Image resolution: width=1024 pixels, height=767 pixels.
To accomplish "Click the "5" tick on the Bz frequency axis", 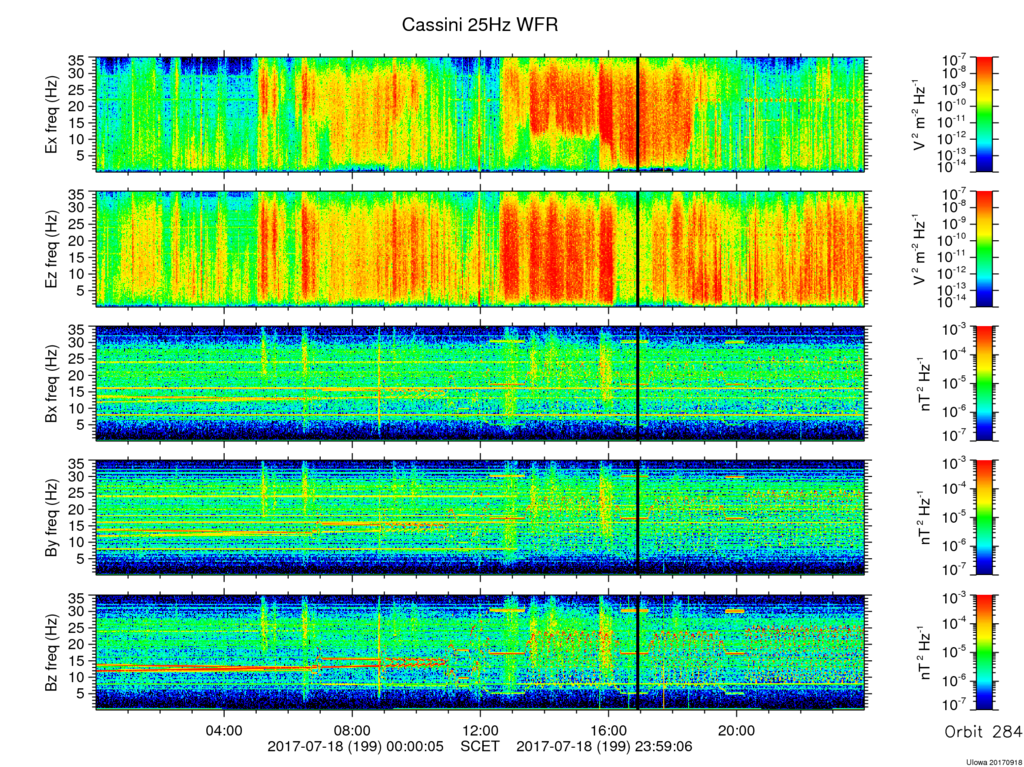I will tap(82, 694).
